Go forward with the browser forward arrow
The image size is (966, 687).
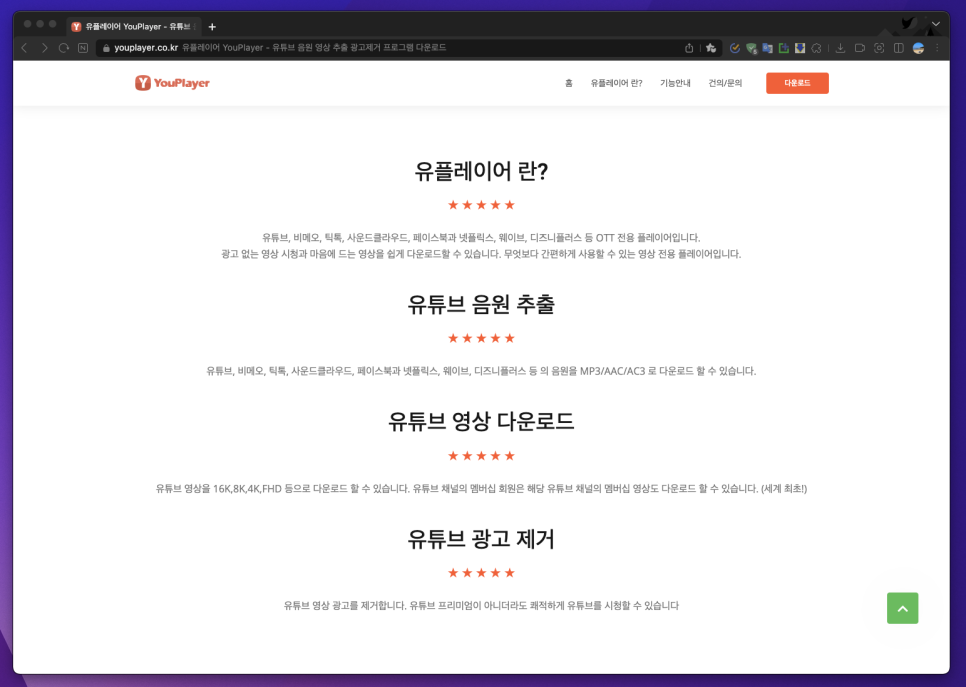coord(44,48)
